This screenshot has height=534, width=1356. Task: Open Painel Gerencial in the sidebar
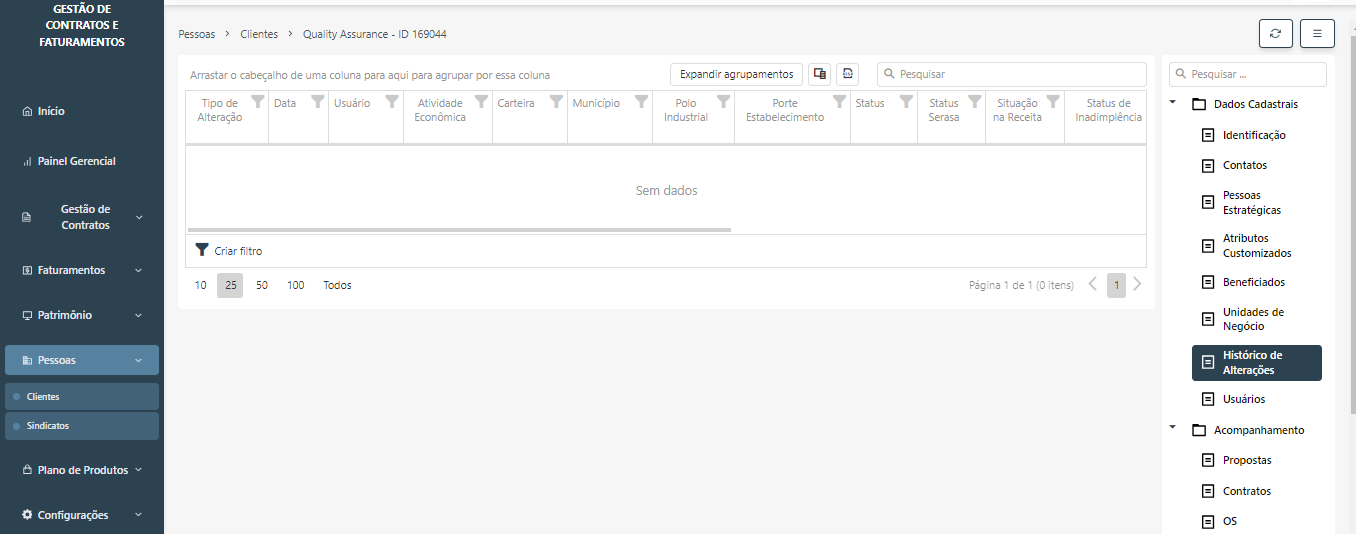76,161
